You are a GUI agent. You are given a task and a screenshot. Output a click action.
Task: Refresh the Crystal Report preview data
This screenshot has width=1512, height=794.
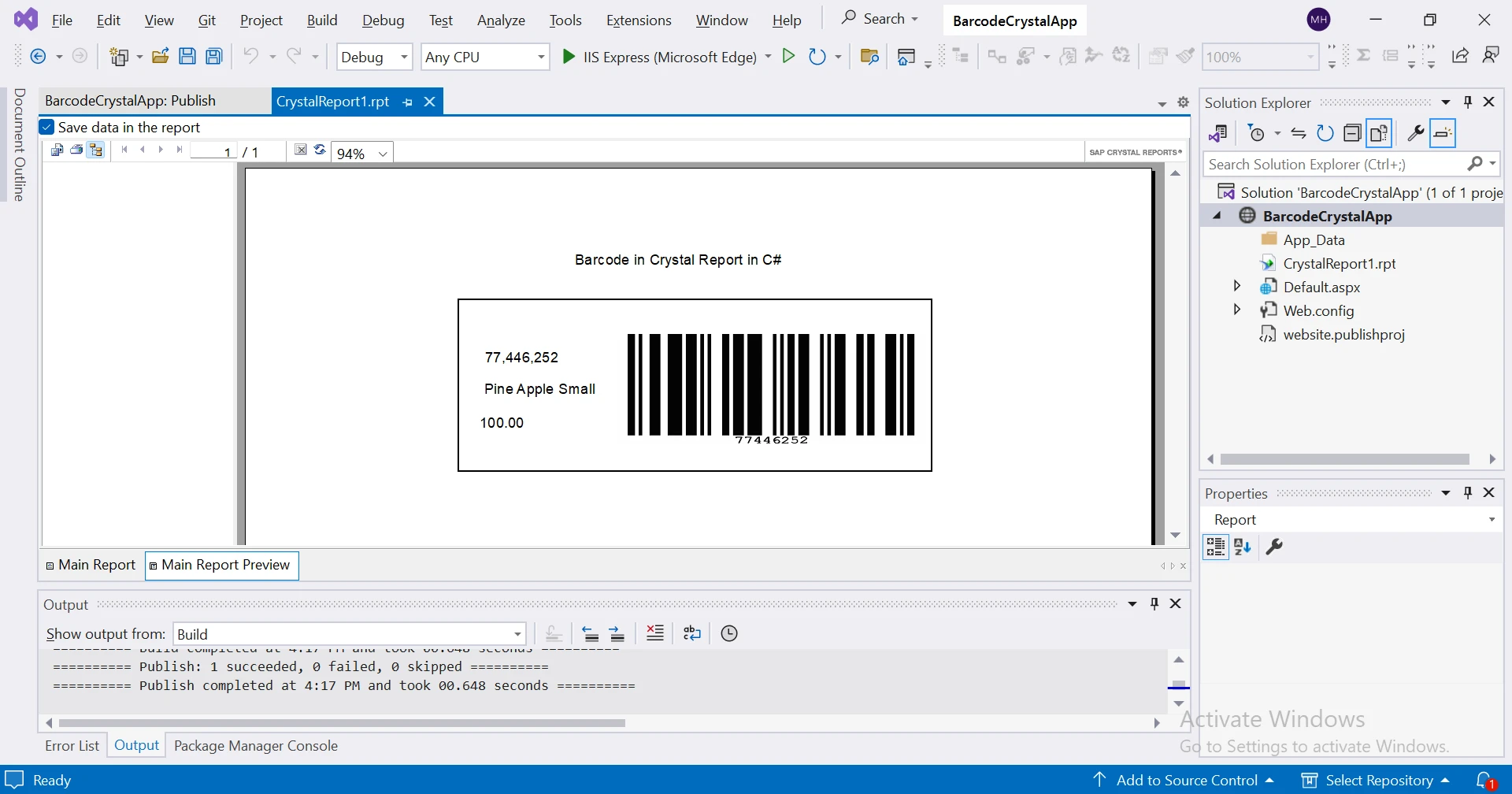tap(320, 150)
